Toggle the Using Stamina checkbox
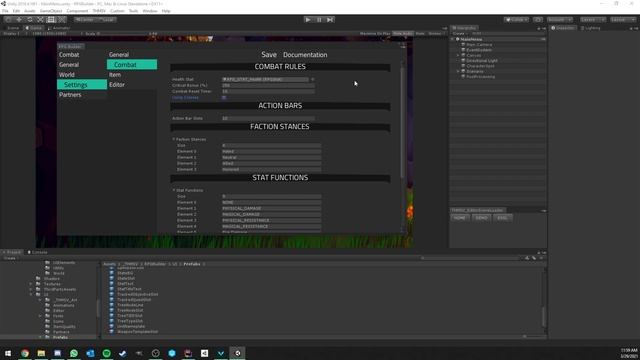The width and height of the screenshot is (640, 360). (x=224, y=98)
